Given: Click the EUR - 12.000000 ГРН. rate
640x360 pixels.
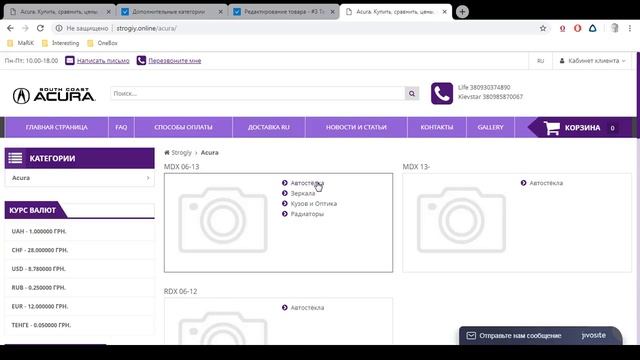Looking at the screenshot, I should click(x=40, y=306).
